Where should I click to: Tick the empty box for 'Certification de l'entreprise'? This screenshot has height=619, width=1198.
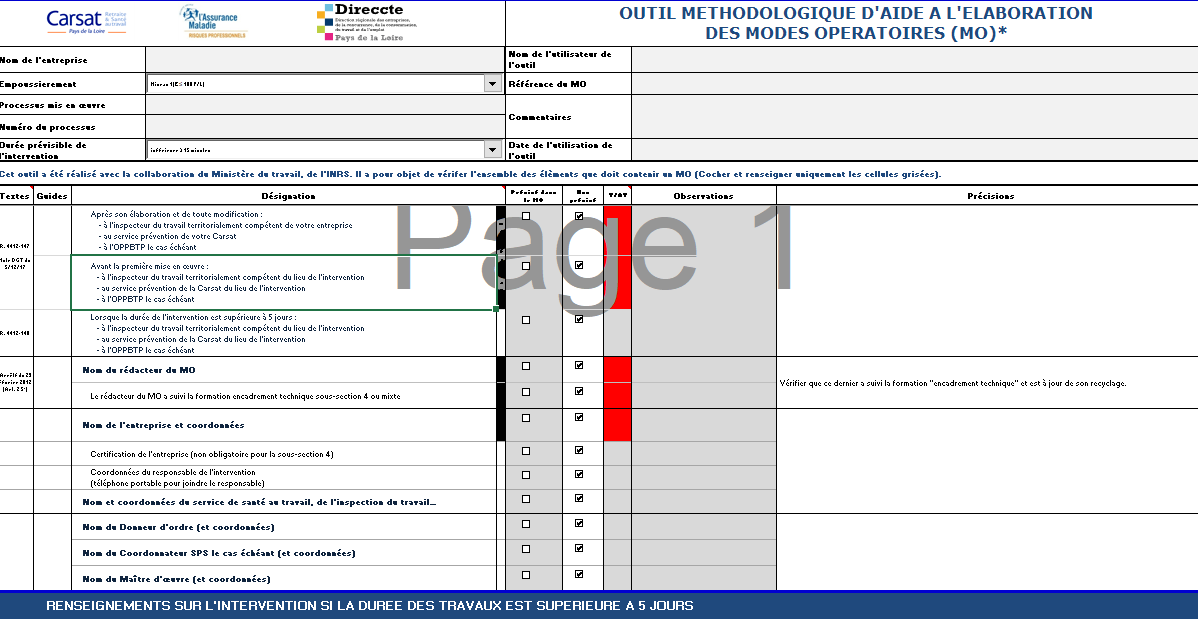(x=526, y=451)
